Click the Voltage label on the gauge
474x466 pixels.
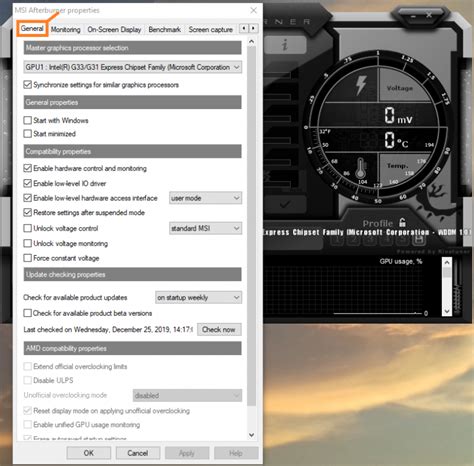coord(400,88)
